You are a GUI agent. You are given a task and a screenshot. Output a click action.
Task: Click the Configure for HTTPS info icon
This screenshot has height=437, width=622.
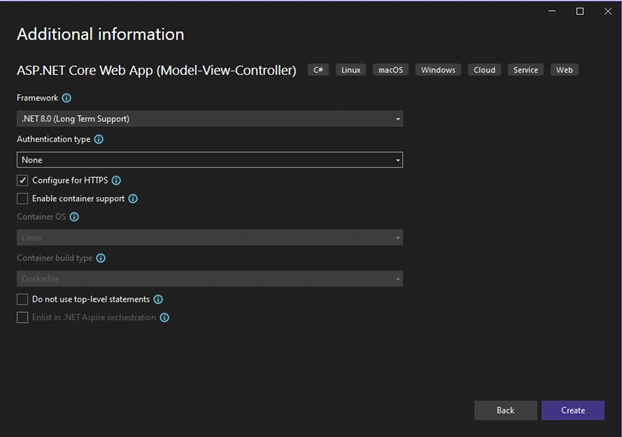tap(116, 180)
